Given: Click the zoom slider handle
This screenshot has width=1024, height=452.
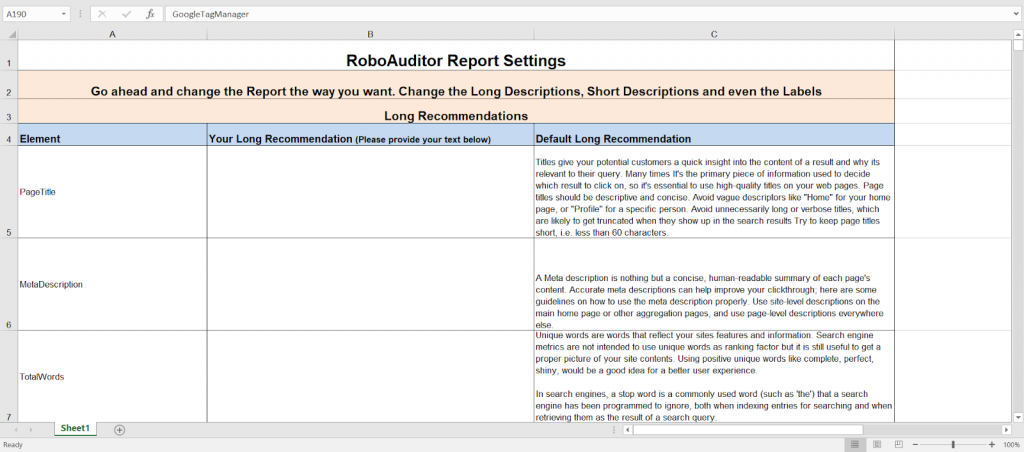Looking at the screenshot, I should [x=953, y=444].
